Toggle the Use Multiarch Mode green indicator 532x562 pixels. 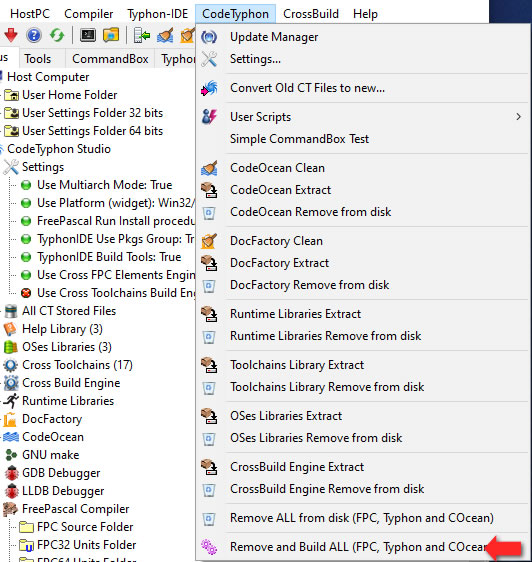click(x=26, y=185)
